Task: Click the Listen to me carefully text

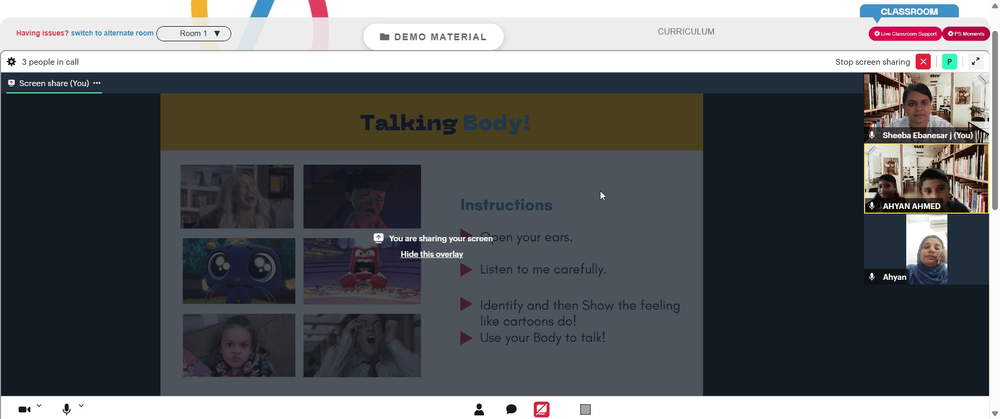Action: pos(543,269)
